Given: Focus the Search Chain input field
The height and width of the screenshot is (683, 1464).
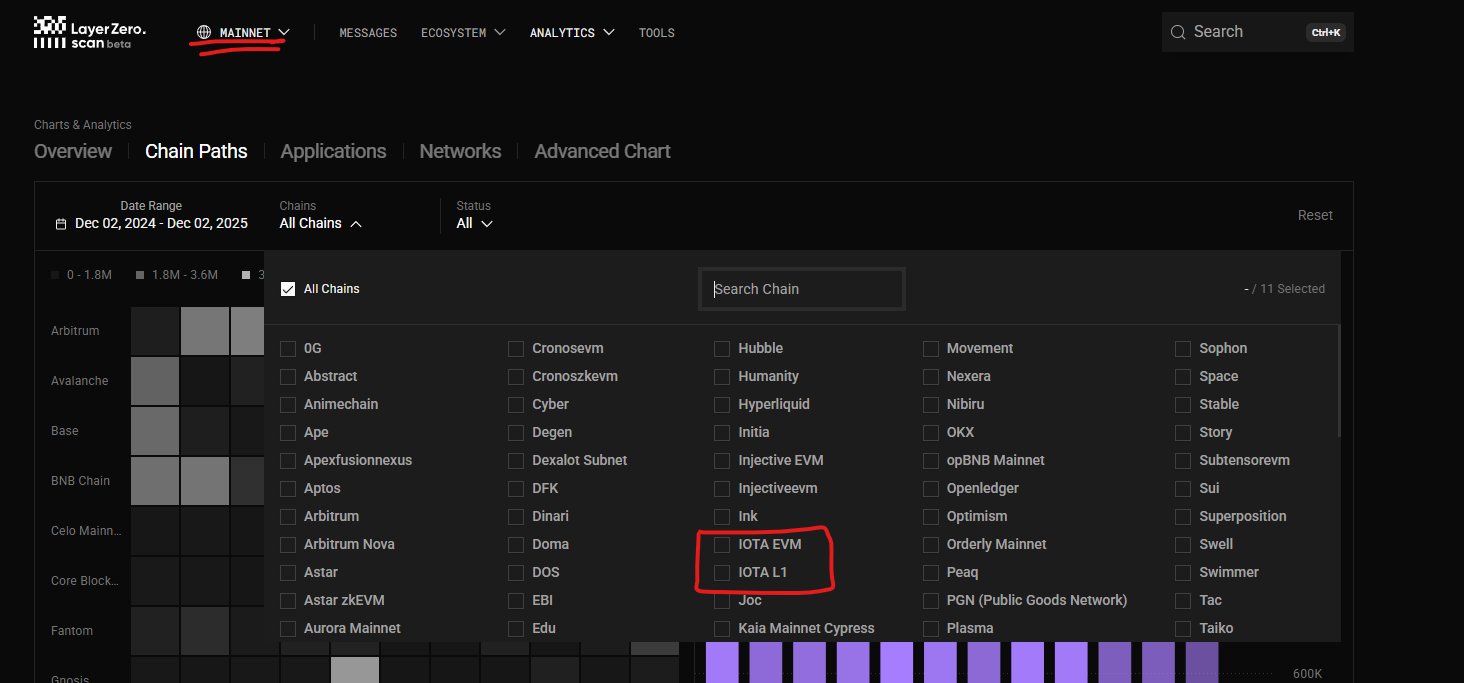Looking at the screenshot, I should click(x=802, y=289).
